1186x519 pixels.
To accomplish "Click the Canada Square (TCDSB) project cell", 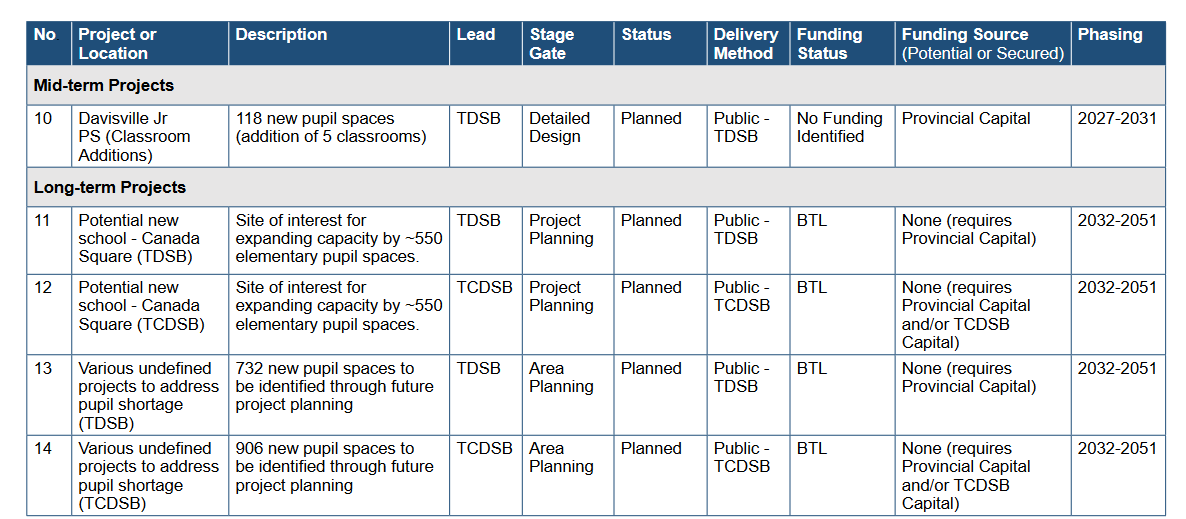I will click(141, 306).
